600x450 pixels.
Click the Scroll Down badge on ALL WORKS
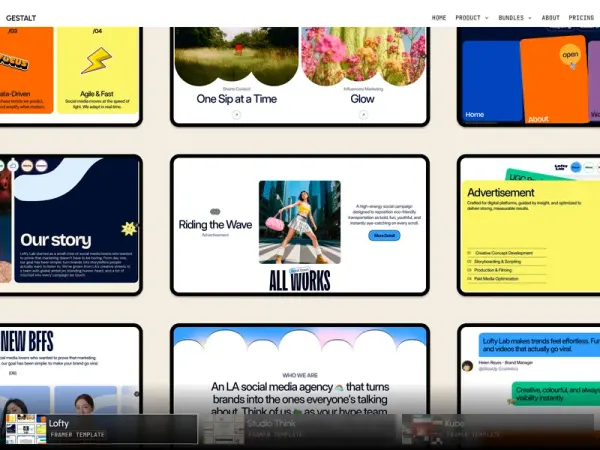[x=300, y=270]
